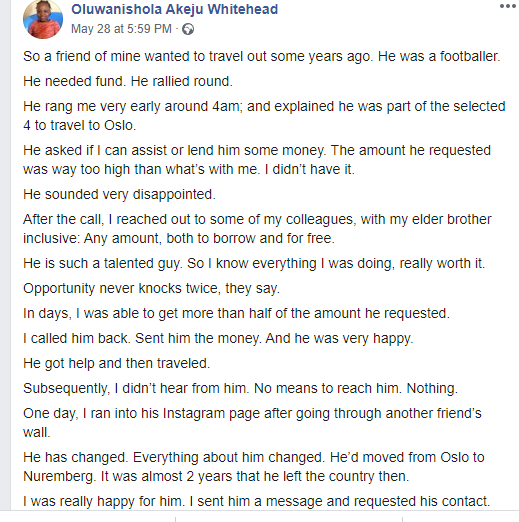Image resolution: width=519 pixels, height=522 pixels.
Task: Click 'He got help and then traveled.'
Action: click(116, 363)
